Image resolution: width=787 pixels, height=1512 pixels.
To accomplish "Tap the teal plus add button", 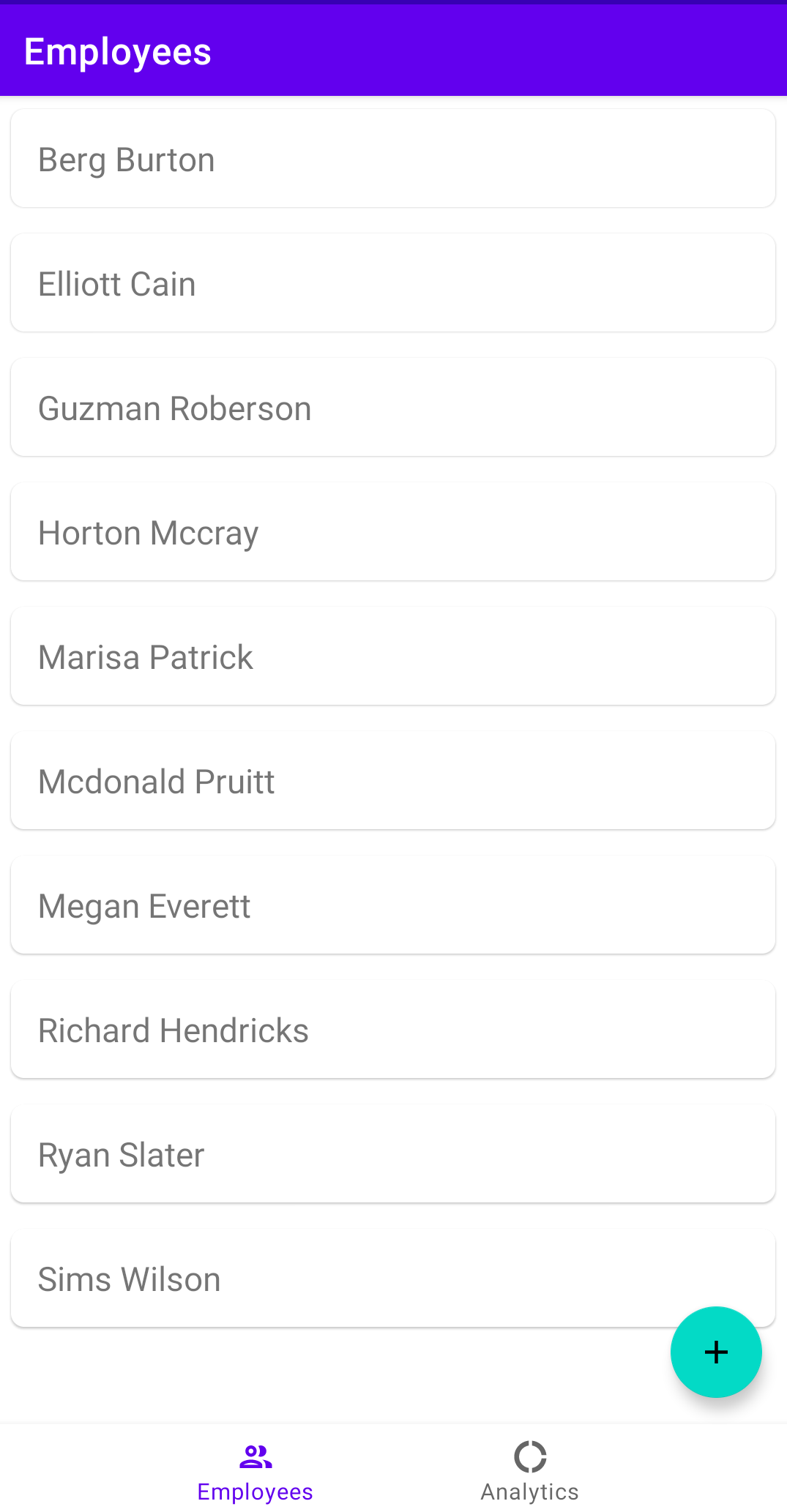I will click(x=716, y=1352).
